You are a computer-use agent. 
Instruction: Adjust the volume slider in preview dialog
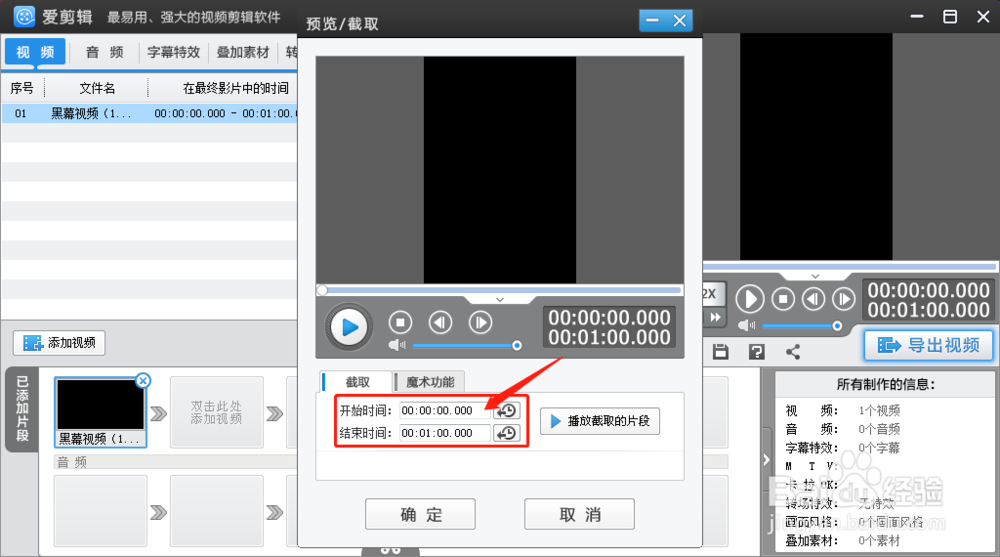click(467, 345)
